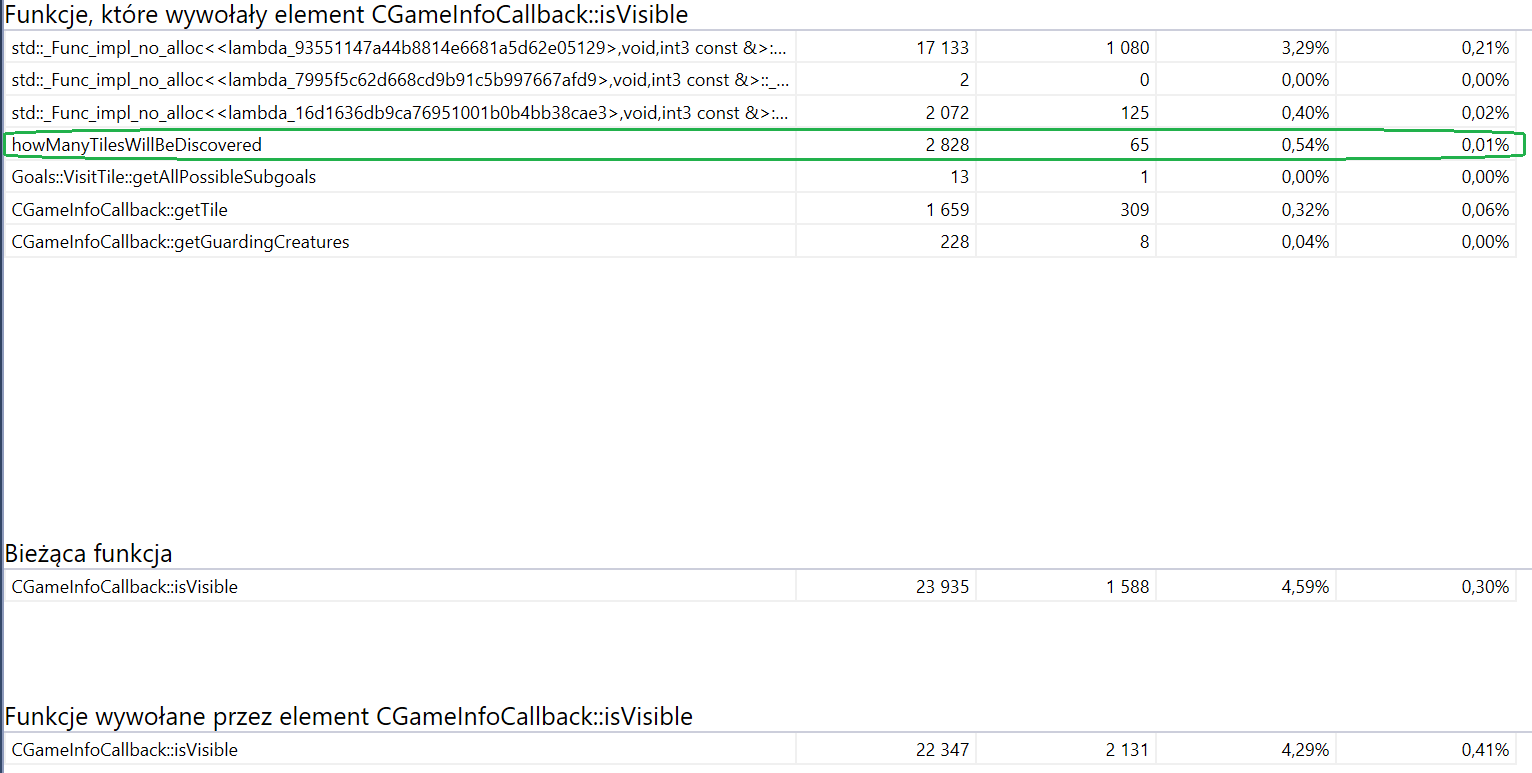The height and width of the screenshot is (773, 1532).
Task: Select the lambda_7995f5c62d668cd9 caller row
Action: [399, 80]
